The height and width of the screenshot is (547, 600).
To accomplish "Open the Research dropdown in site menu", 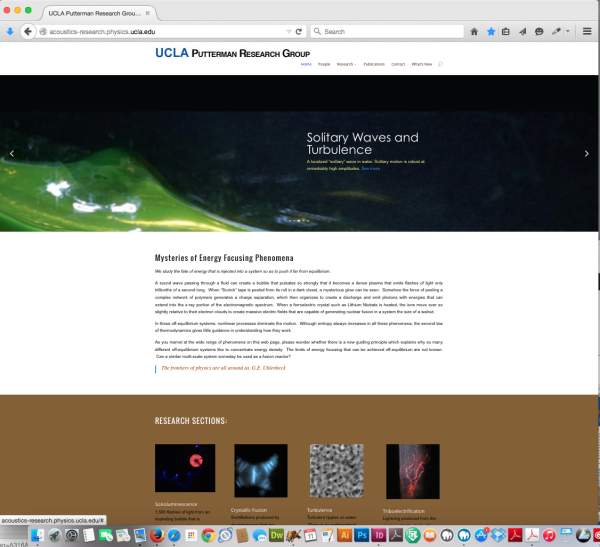I will tap(346, 64).
